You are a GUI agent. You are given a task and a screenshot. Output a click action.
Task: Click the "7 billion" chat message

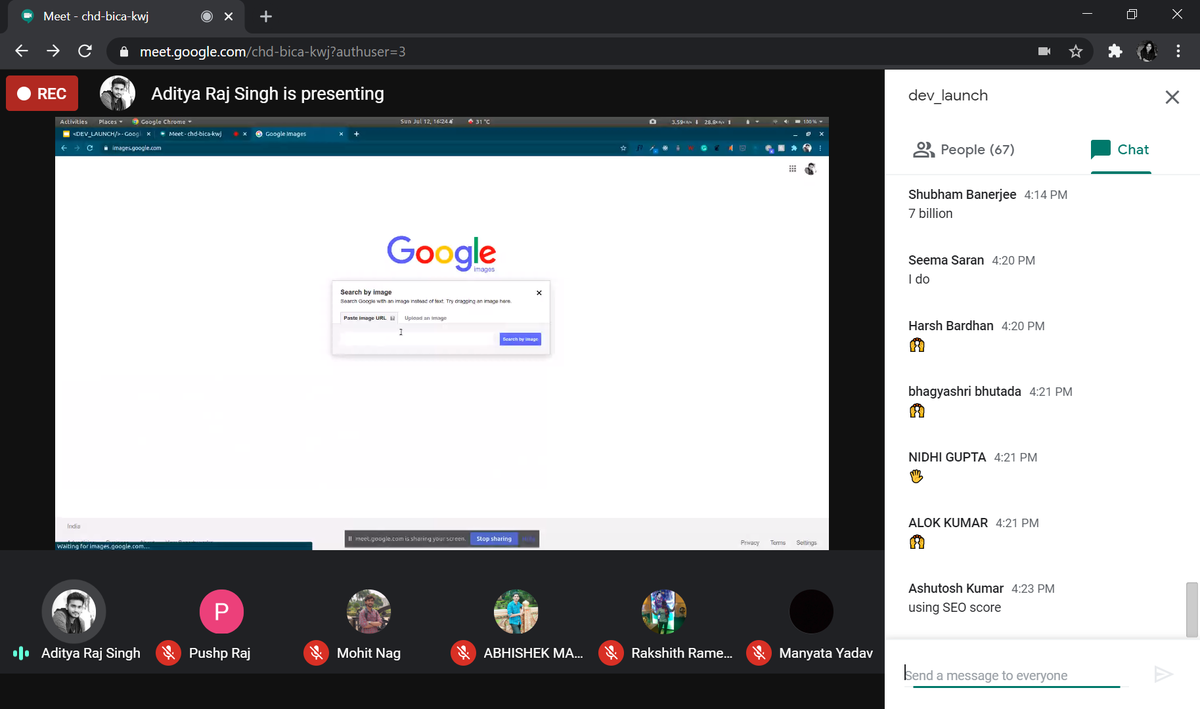tap(930, 213)
